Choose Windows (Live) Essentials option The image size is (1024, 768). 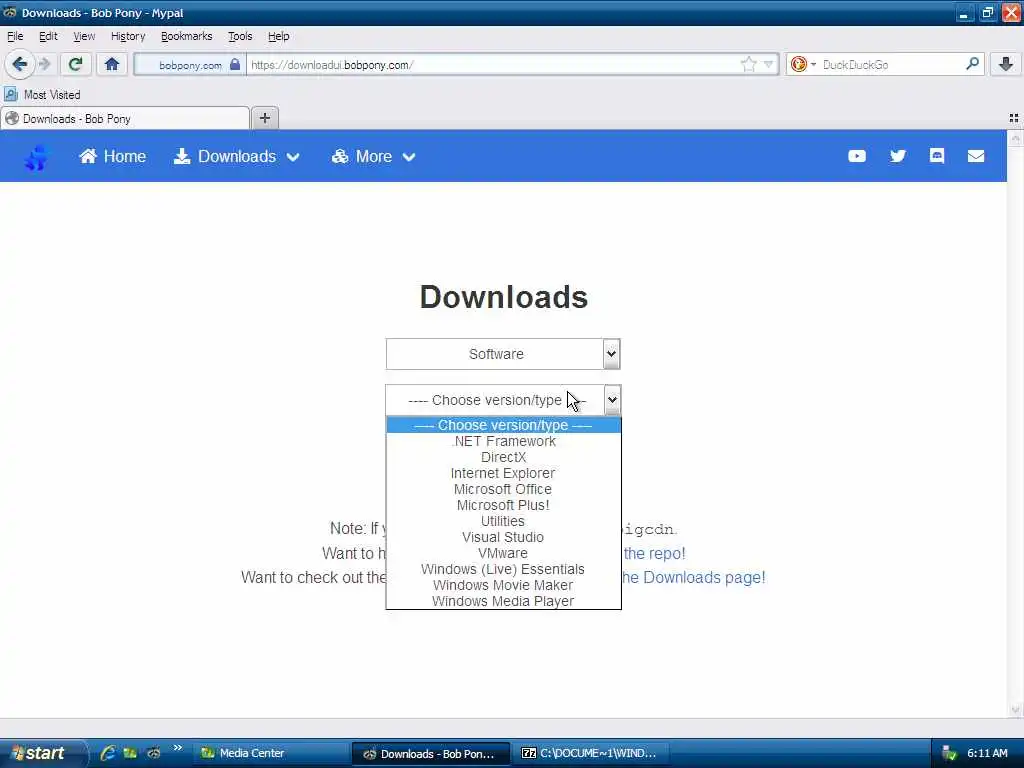coord(503,569)
